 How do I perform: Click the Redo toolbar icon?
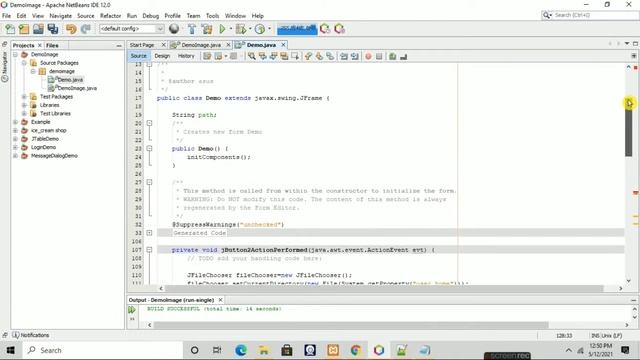(85, 29)
